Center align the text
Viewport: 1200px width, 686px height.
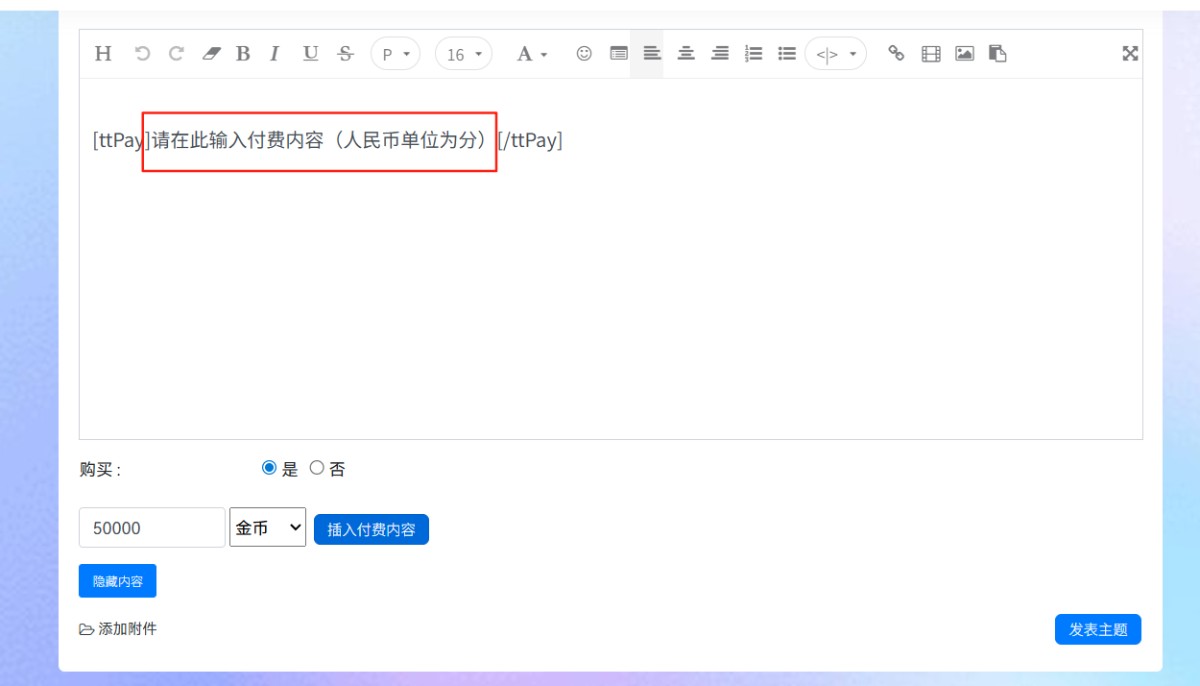point(686,54)
